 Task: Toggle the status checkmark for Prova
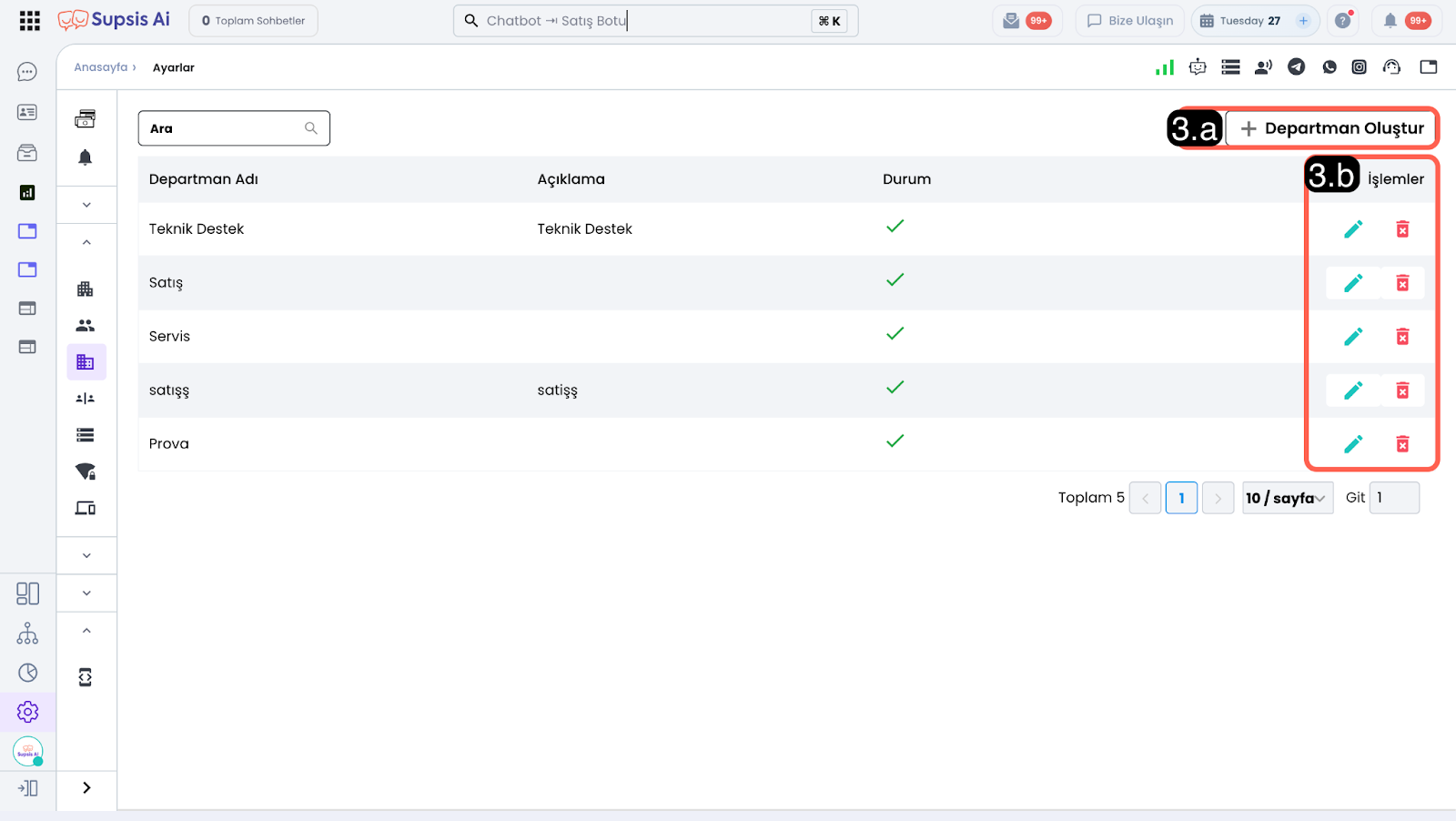coord(895,441)
